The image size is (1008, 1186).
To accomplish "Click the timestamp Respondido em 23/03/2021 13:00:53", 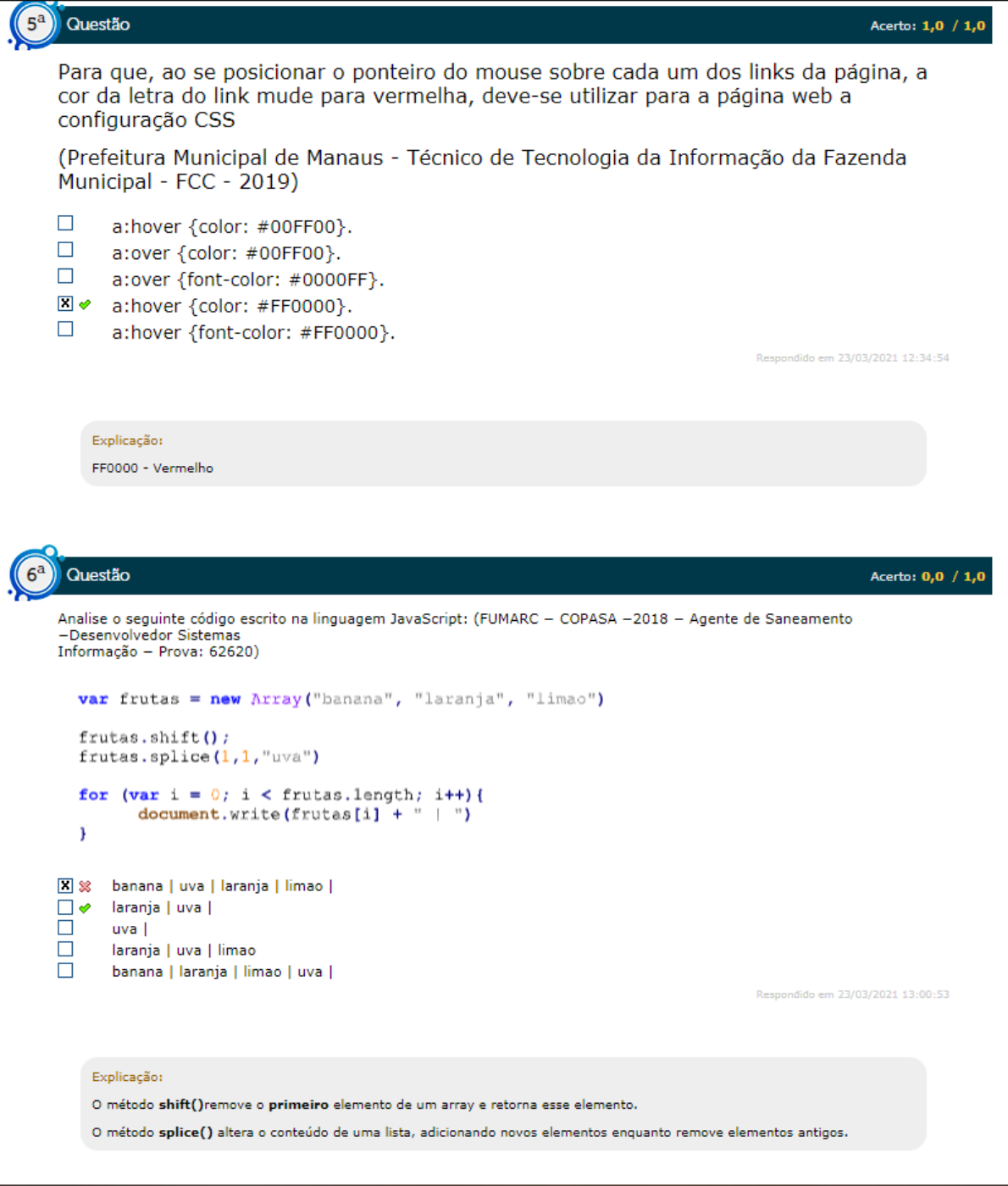I will point(852,995).
